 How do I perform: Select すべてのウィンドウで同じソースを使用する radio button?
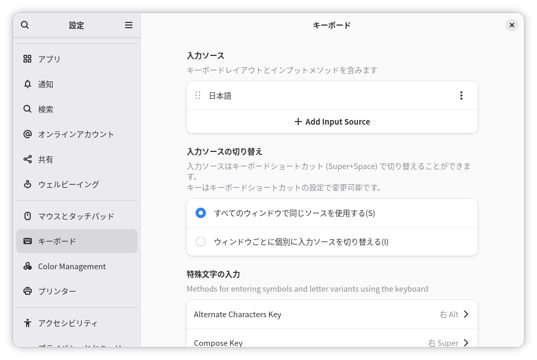tap(201, 213)
